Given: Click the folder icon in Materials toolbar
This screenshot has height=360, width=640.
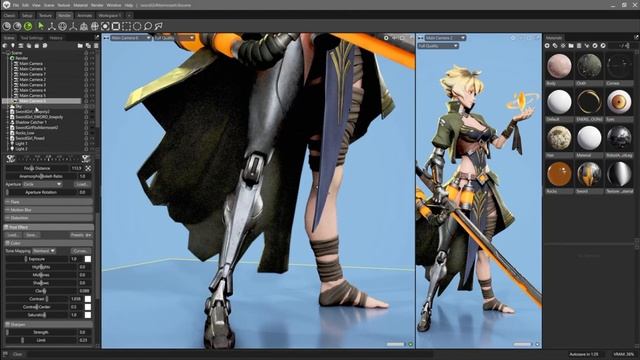Looking at the screenshot, I should (x=571, y=46).
